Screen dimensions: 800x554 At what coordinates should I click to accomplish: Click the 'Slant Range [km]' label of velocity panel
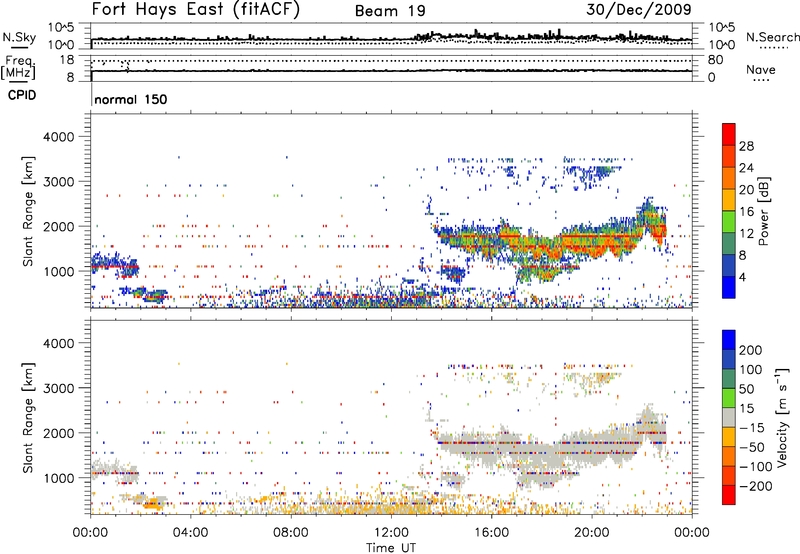28,418
